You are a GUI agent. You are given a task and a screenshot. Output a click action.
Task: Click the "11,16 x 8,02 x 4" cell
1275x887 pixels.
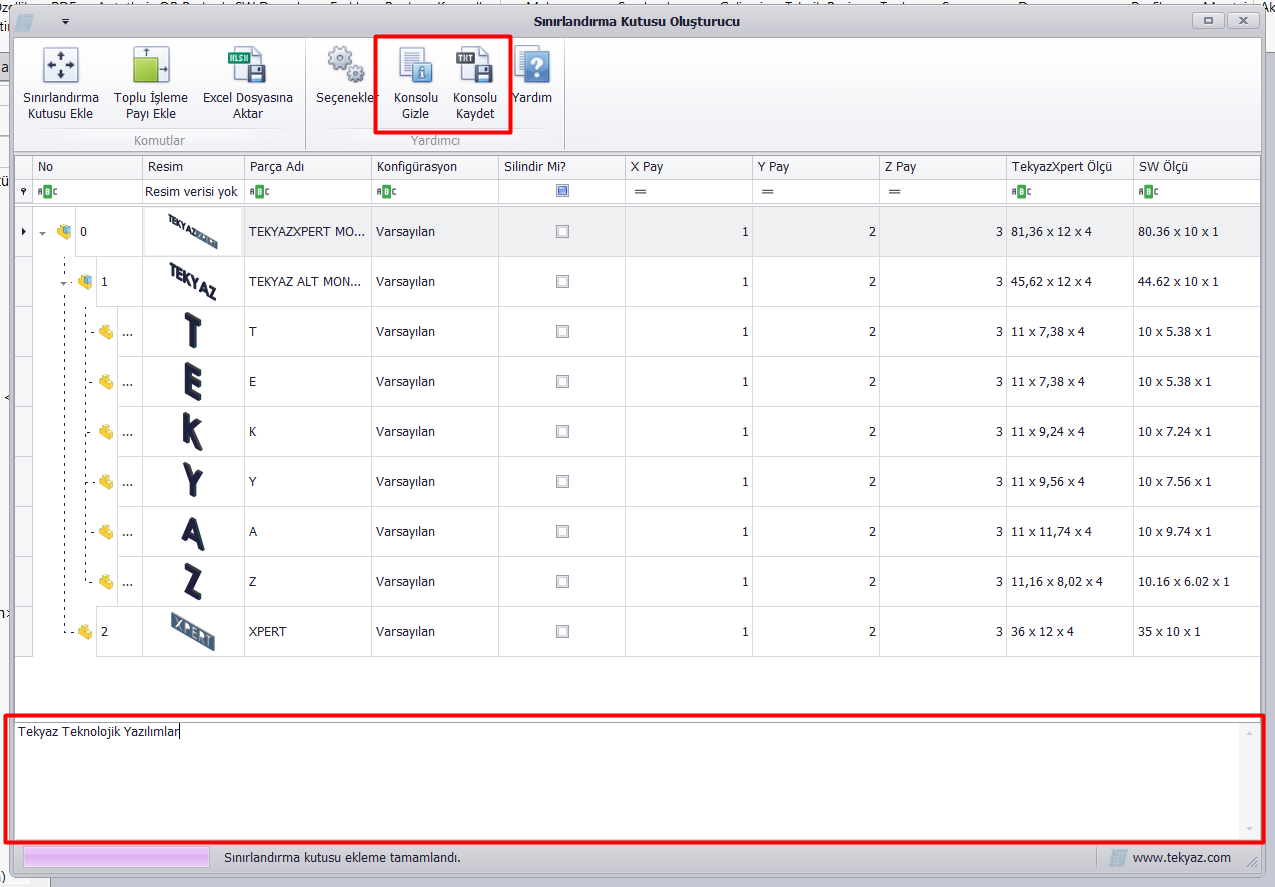[1070, 582]
